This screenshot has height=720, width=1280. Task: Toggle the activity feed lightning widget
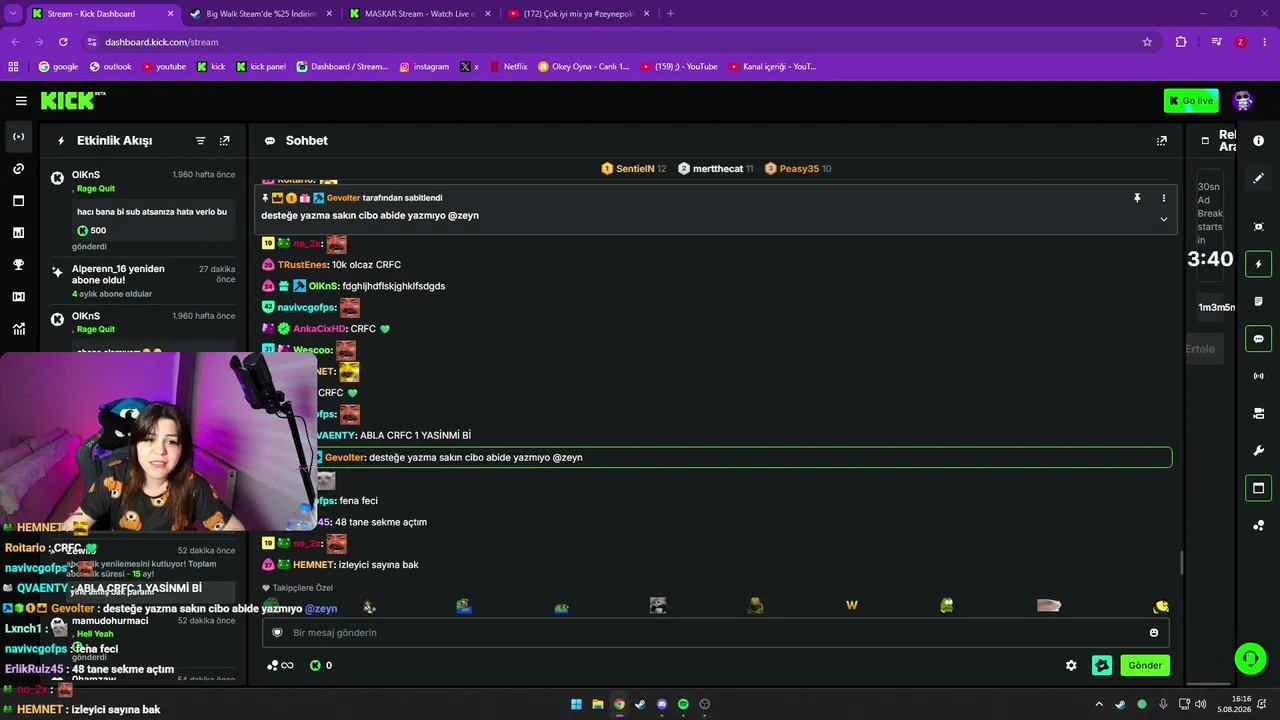pos(1259,264)
